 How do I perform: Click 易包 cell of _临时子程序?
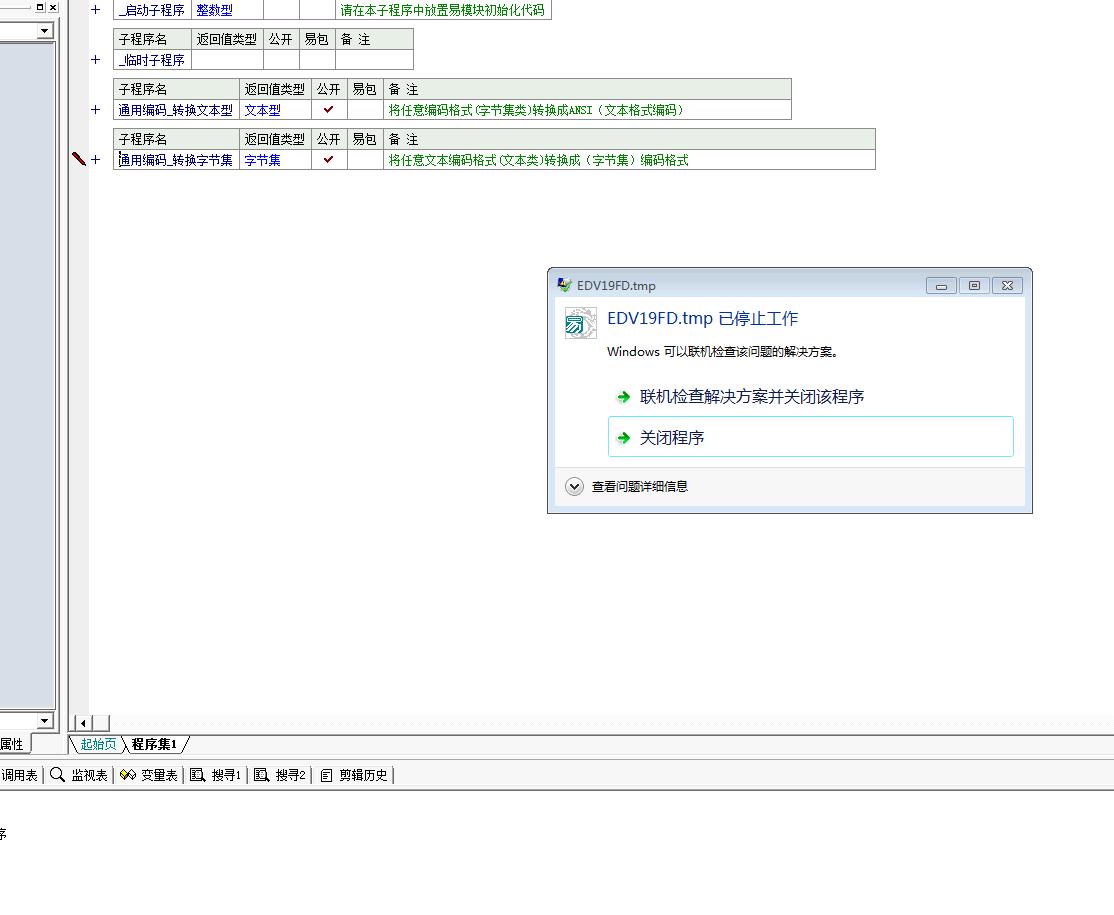[x=318, y=60]
